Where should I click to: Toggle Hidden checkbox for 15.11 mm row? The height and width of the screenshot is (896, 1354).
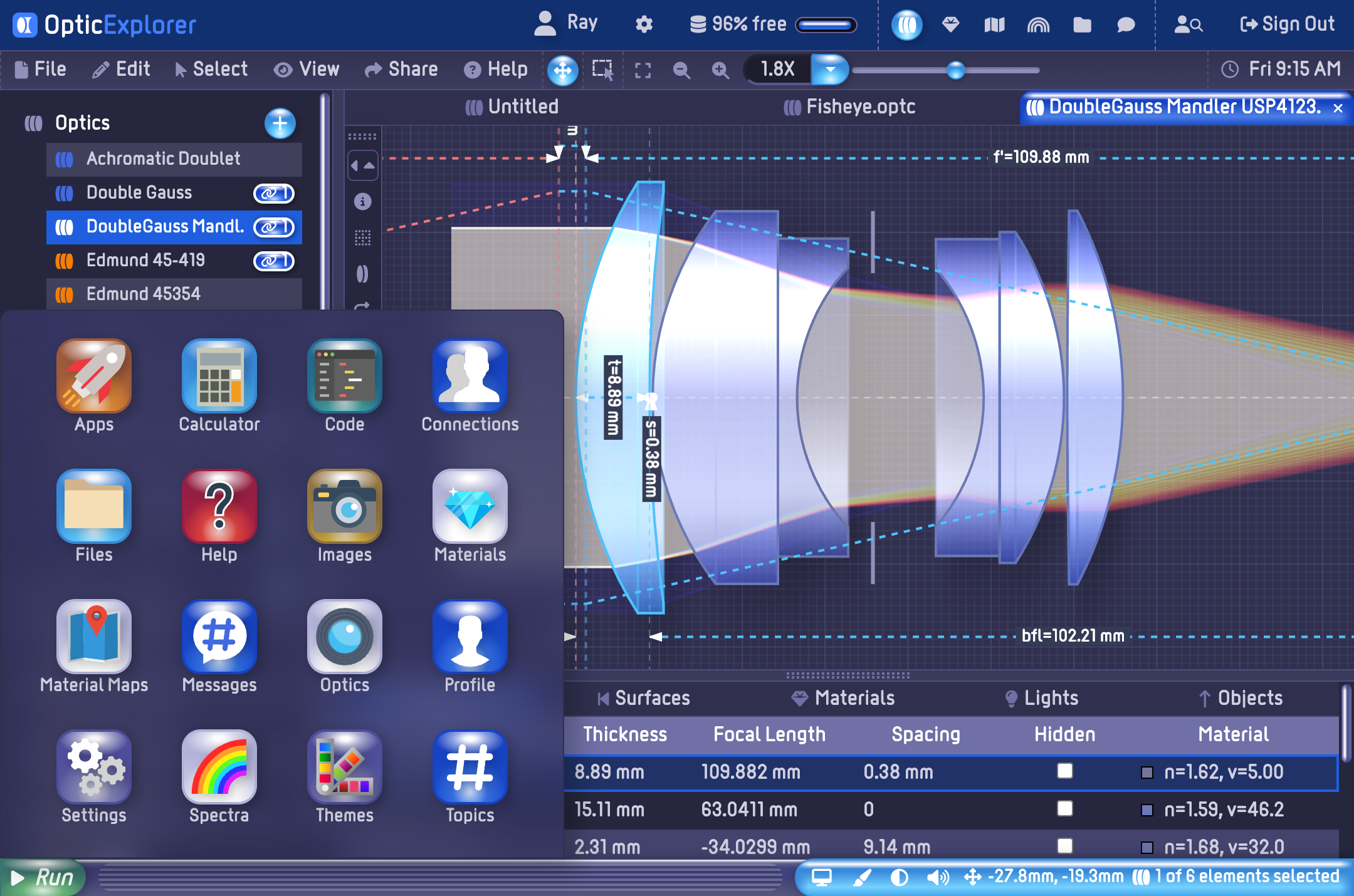(1064, 808)
